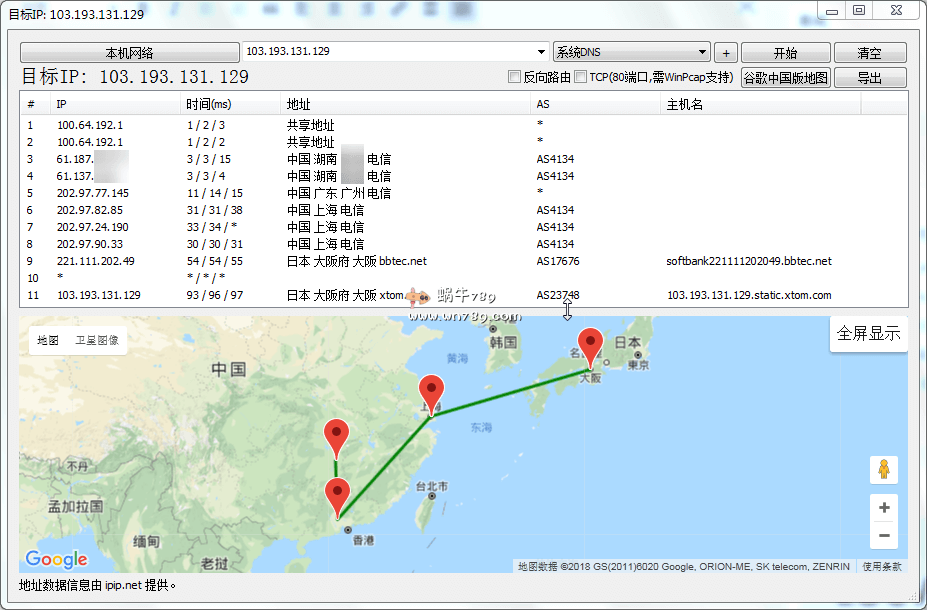The height and width of the screenshot is (610, 927).
Task: Click the 清空 button
Action: pos(869,53)
